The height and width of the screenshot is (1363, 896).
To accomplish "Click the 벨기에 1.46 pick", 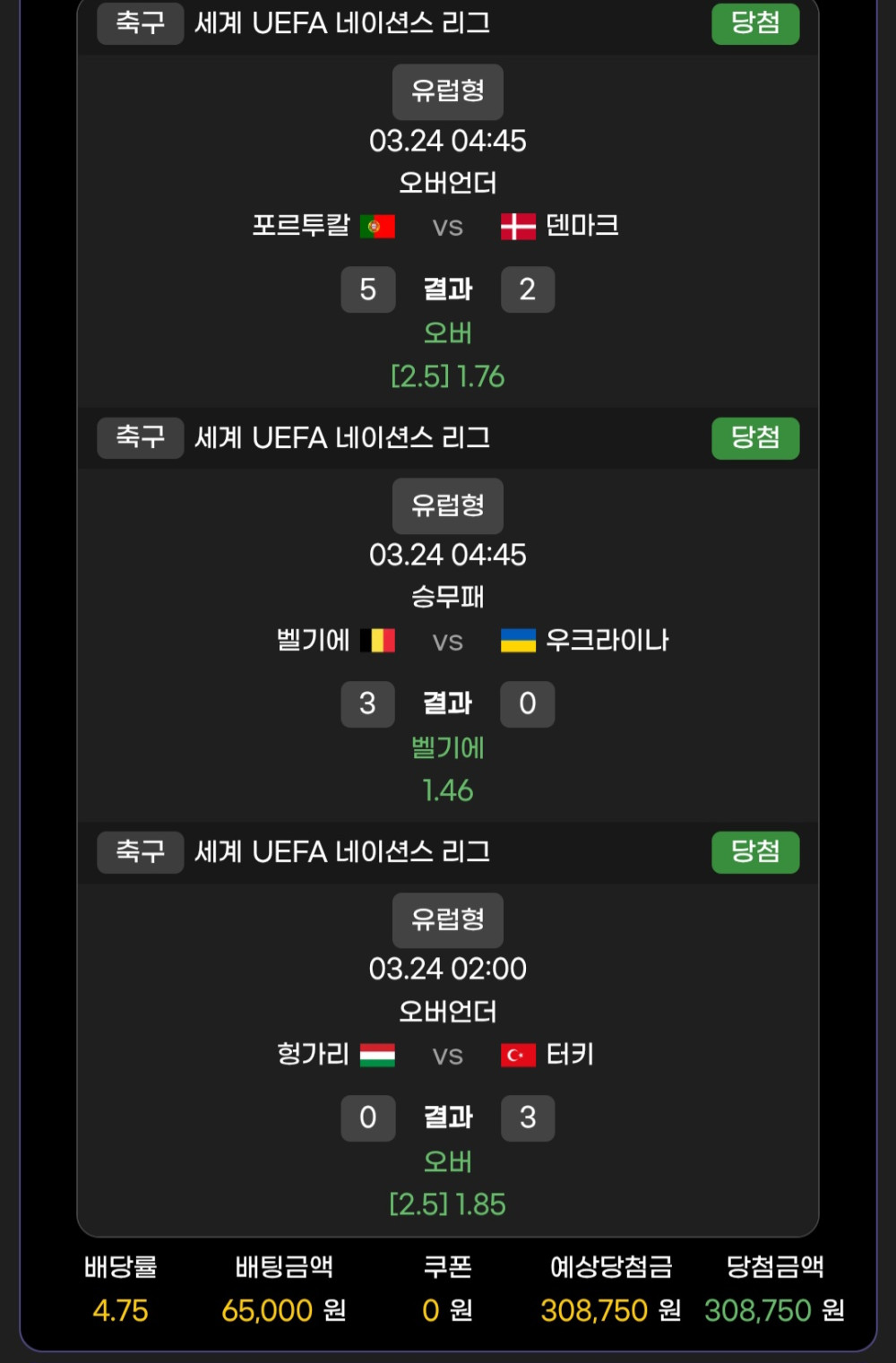I will 448,769.
